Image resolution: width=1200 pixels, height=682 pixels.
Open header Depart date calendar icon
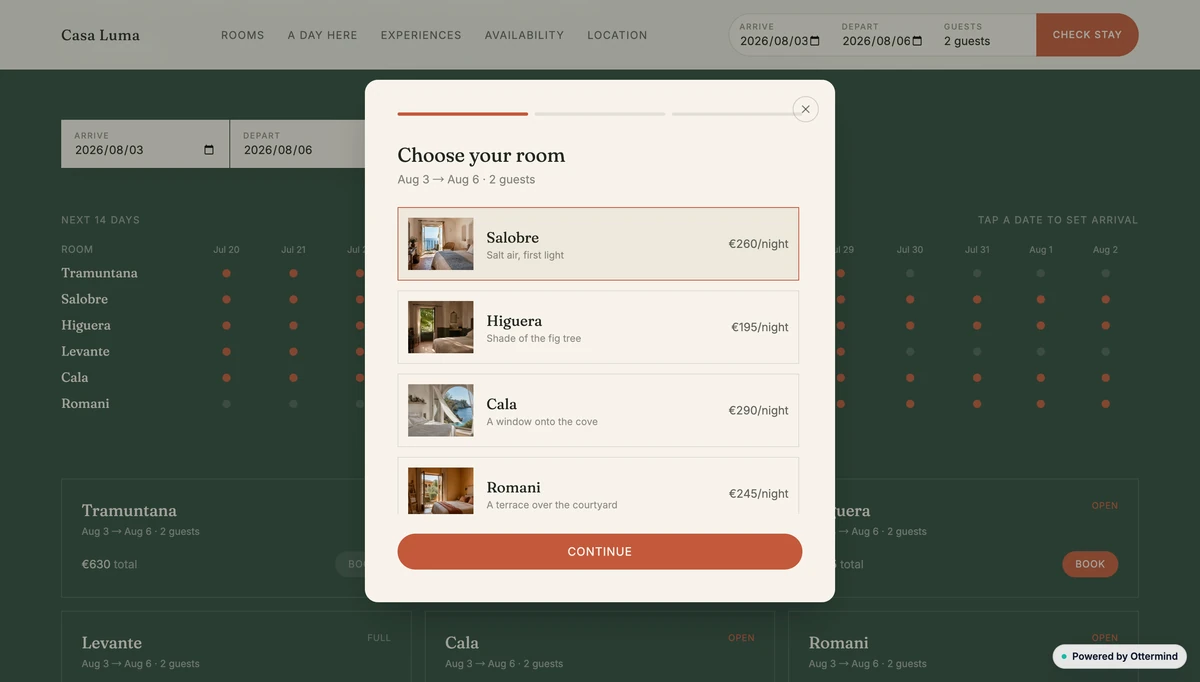tap(918, 42)
